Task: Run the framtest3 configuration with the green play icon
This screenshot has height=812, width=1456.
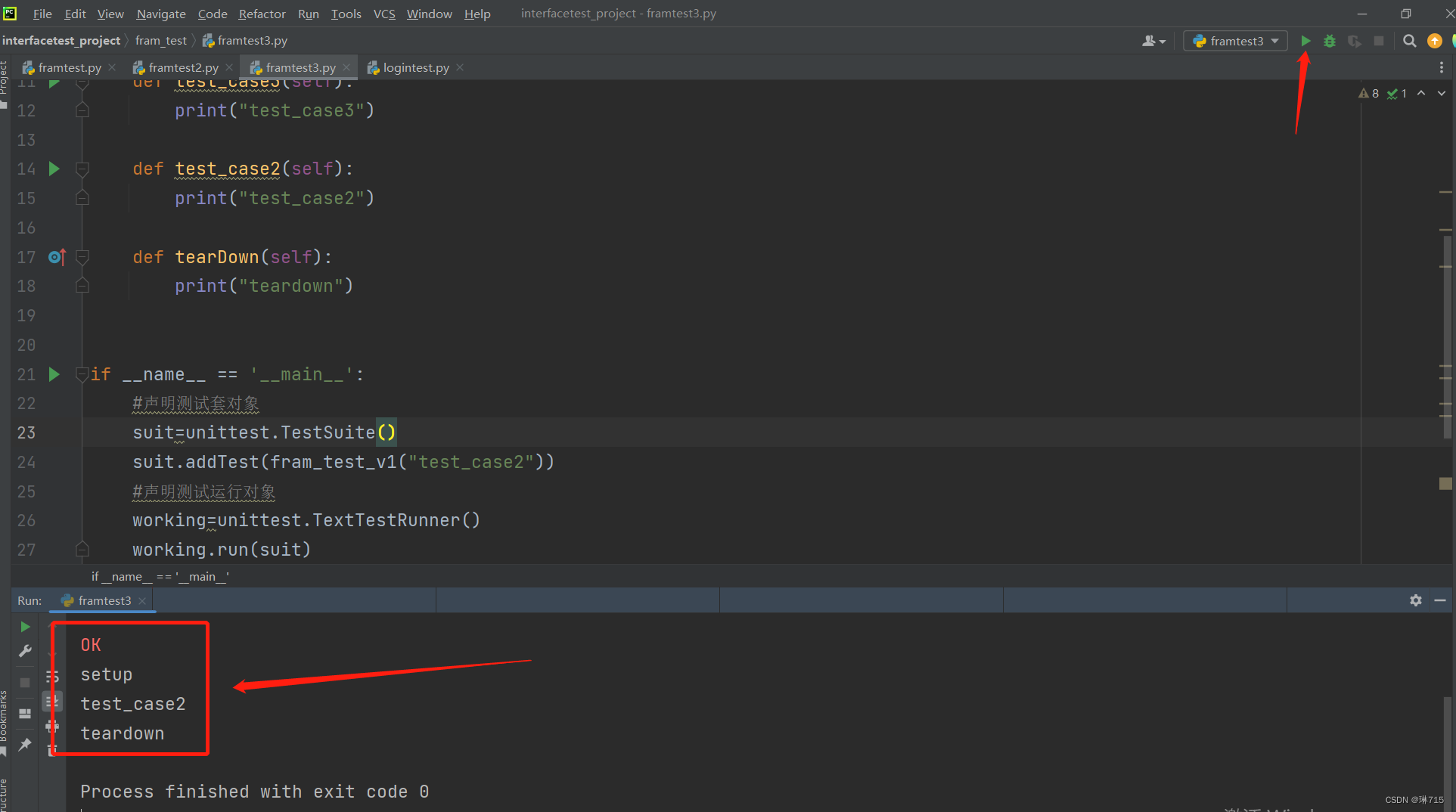Action: [x=1306, y=41]
